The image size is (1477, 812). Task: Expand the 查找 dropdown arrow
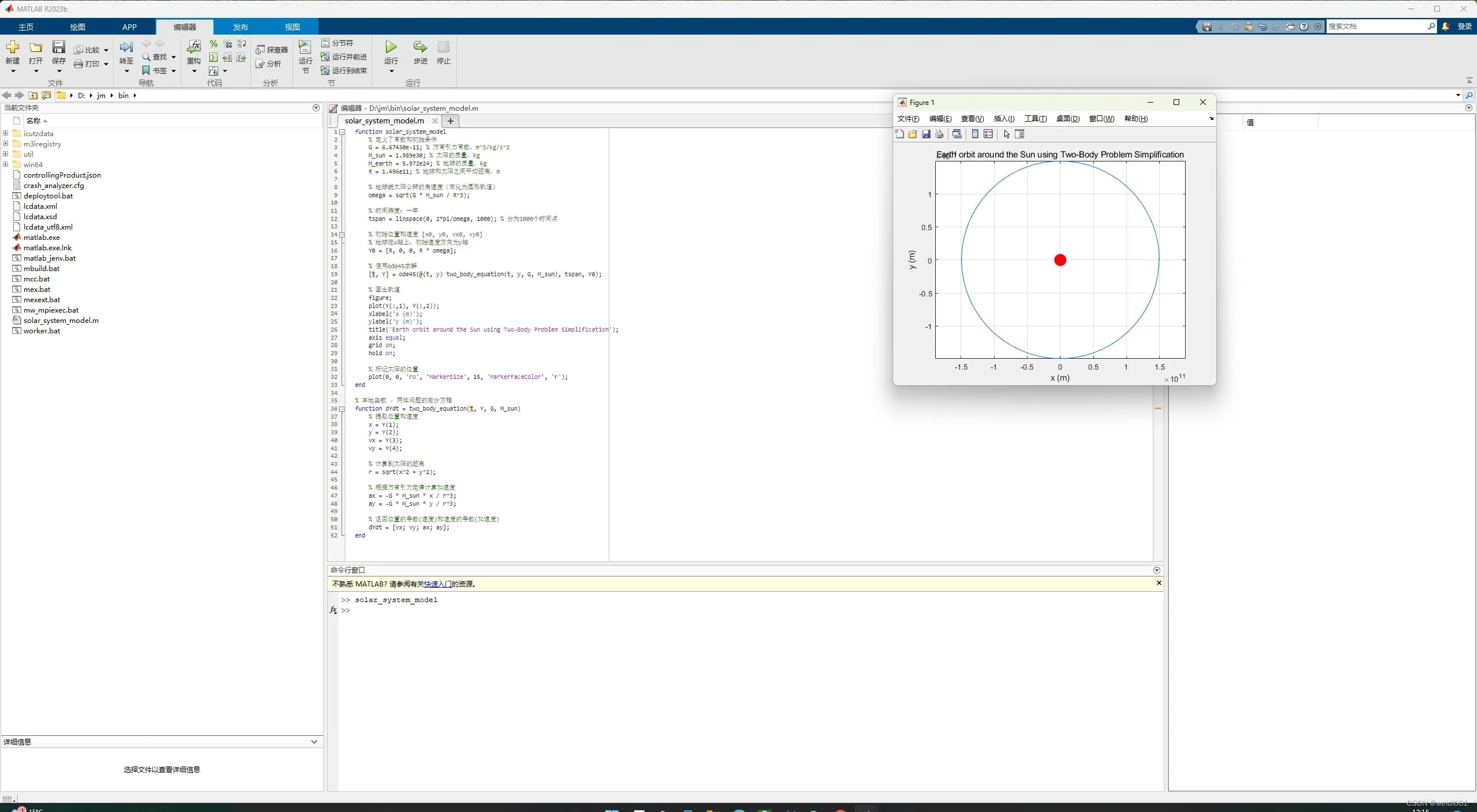[173, 57]
